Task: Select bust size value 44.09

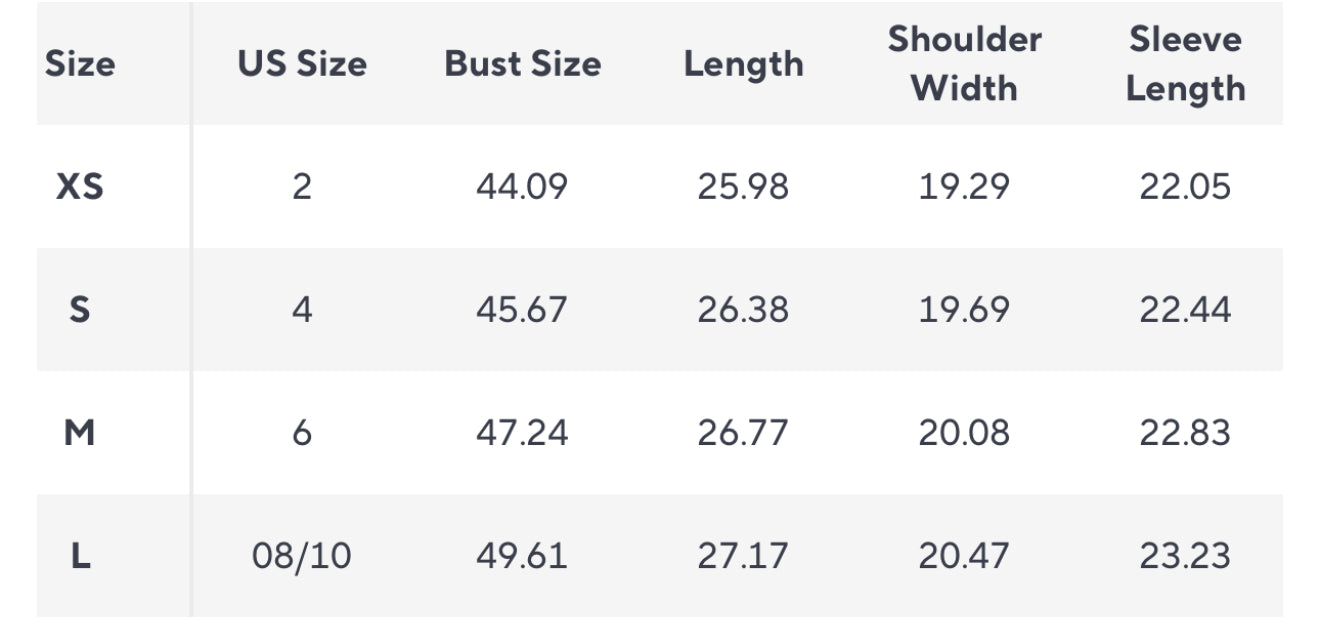Action: (x=522, y=187)
